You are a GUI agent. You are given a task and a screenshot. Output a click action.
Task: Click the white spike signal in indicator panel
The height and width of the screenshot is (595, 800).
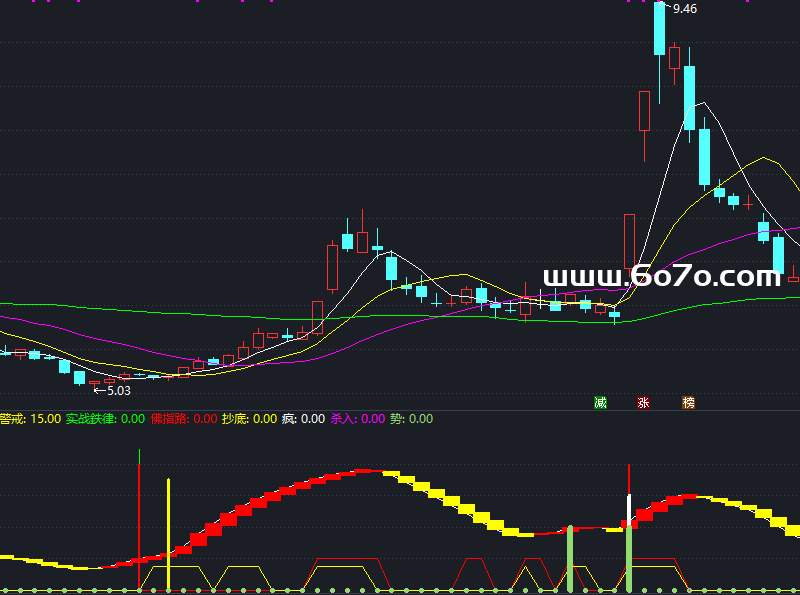629,508
